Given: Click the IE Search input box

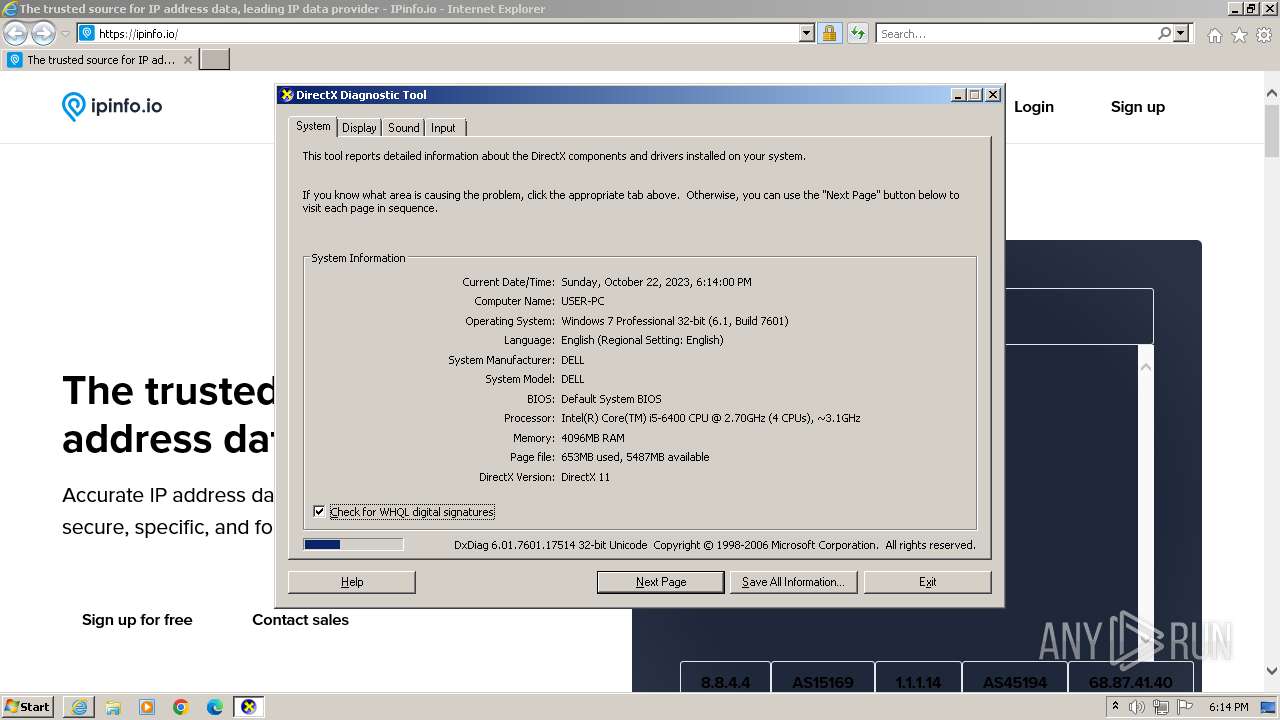Looking at the screenshot, I should (x=1016, y=33).
